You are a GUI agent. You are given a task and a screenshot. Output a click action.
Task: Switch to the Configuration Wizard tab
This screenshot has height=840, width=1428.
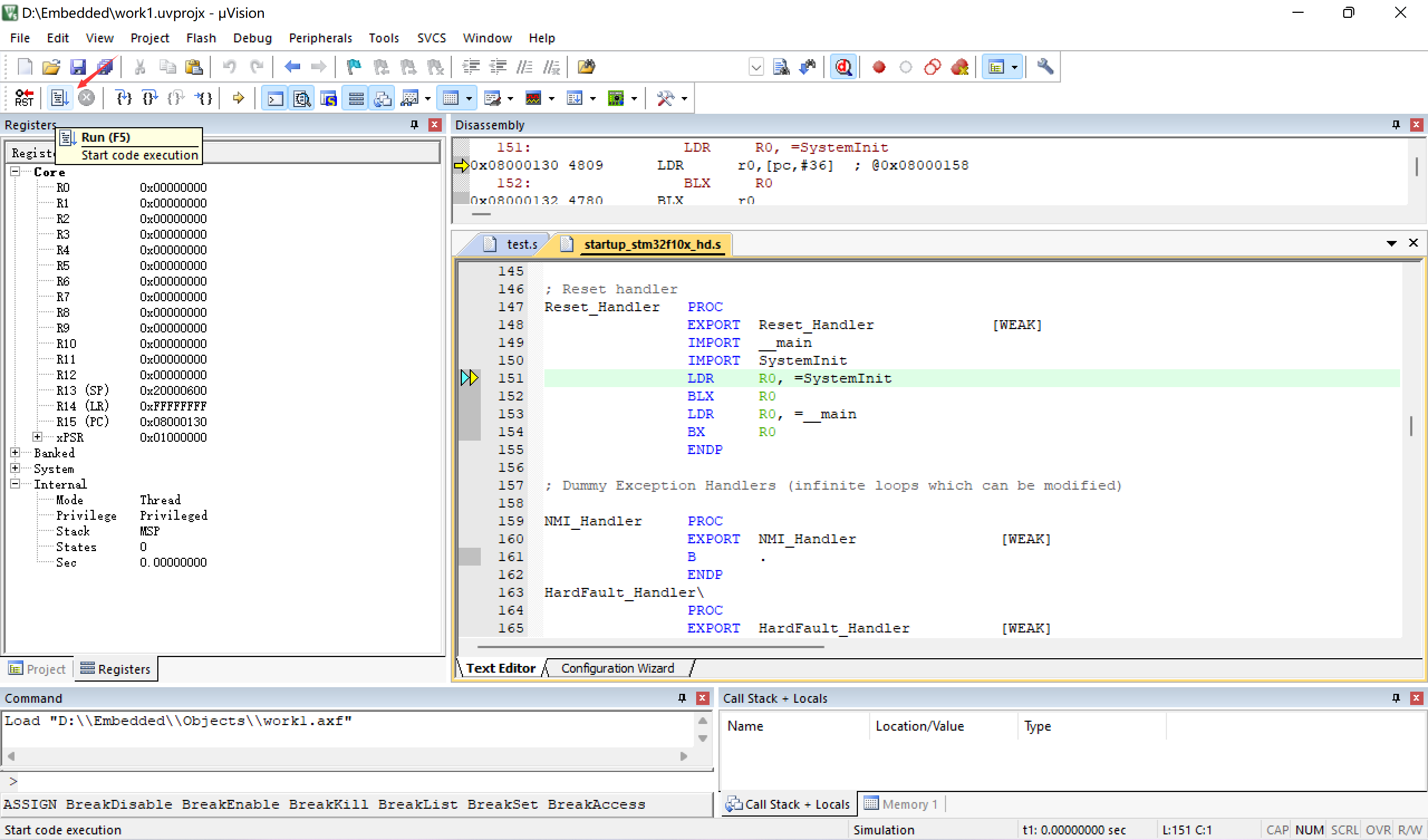(617, 668)
